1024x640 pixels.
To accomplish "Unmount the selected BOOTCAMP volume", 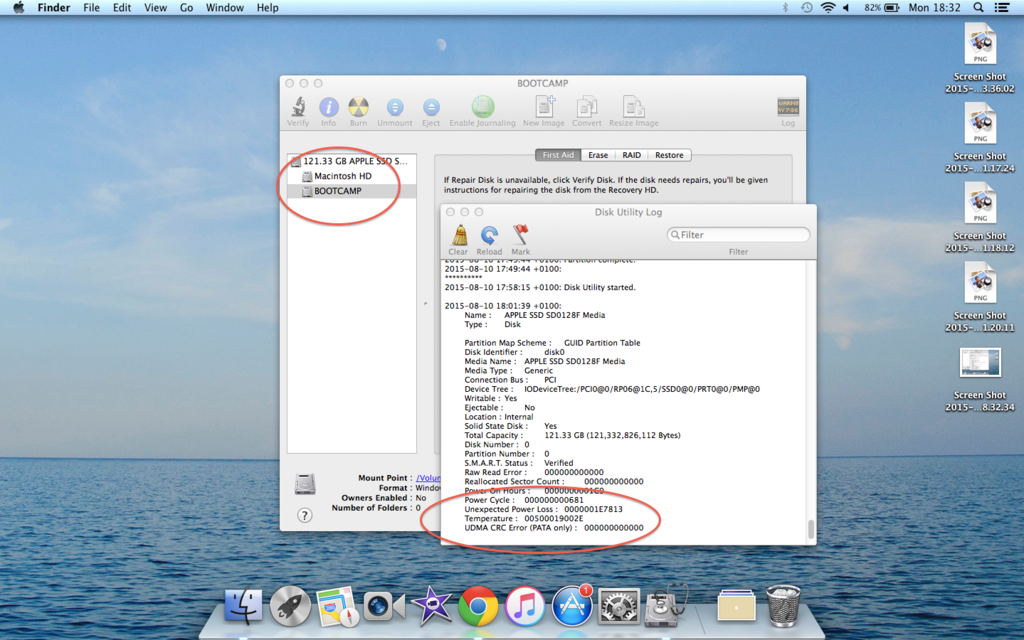I will (395, 110).
